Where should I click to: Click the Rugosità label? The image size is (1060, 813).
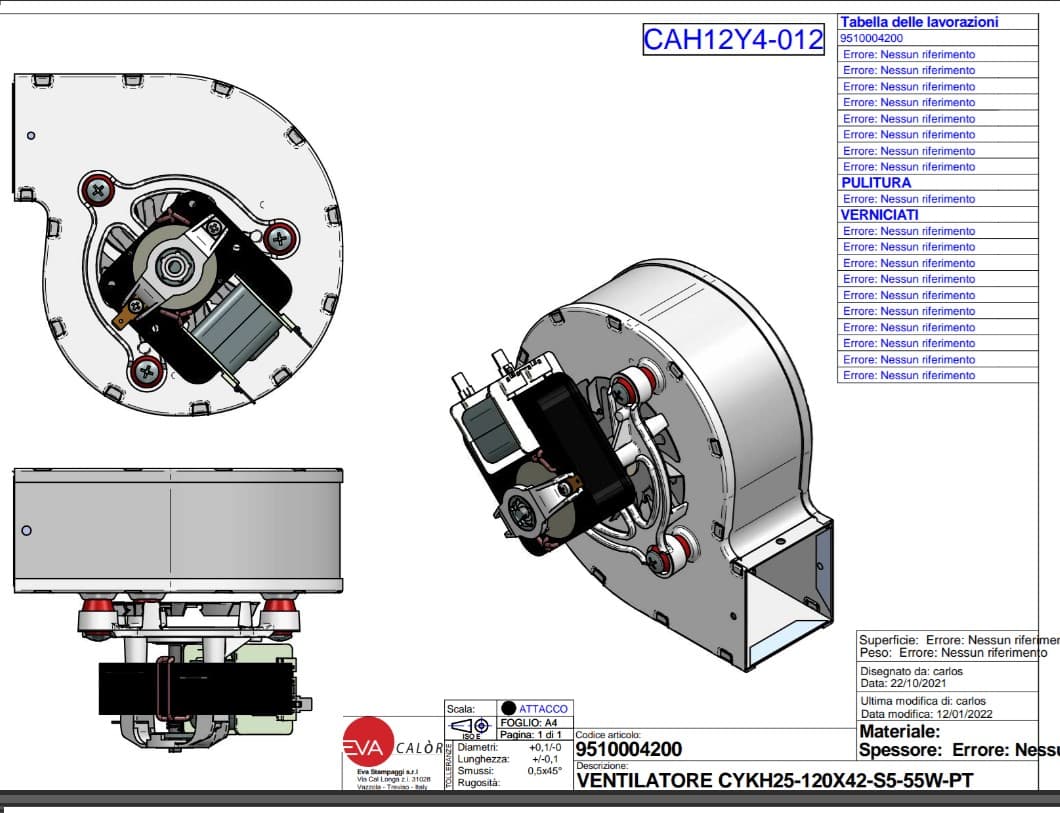point(479,783)
